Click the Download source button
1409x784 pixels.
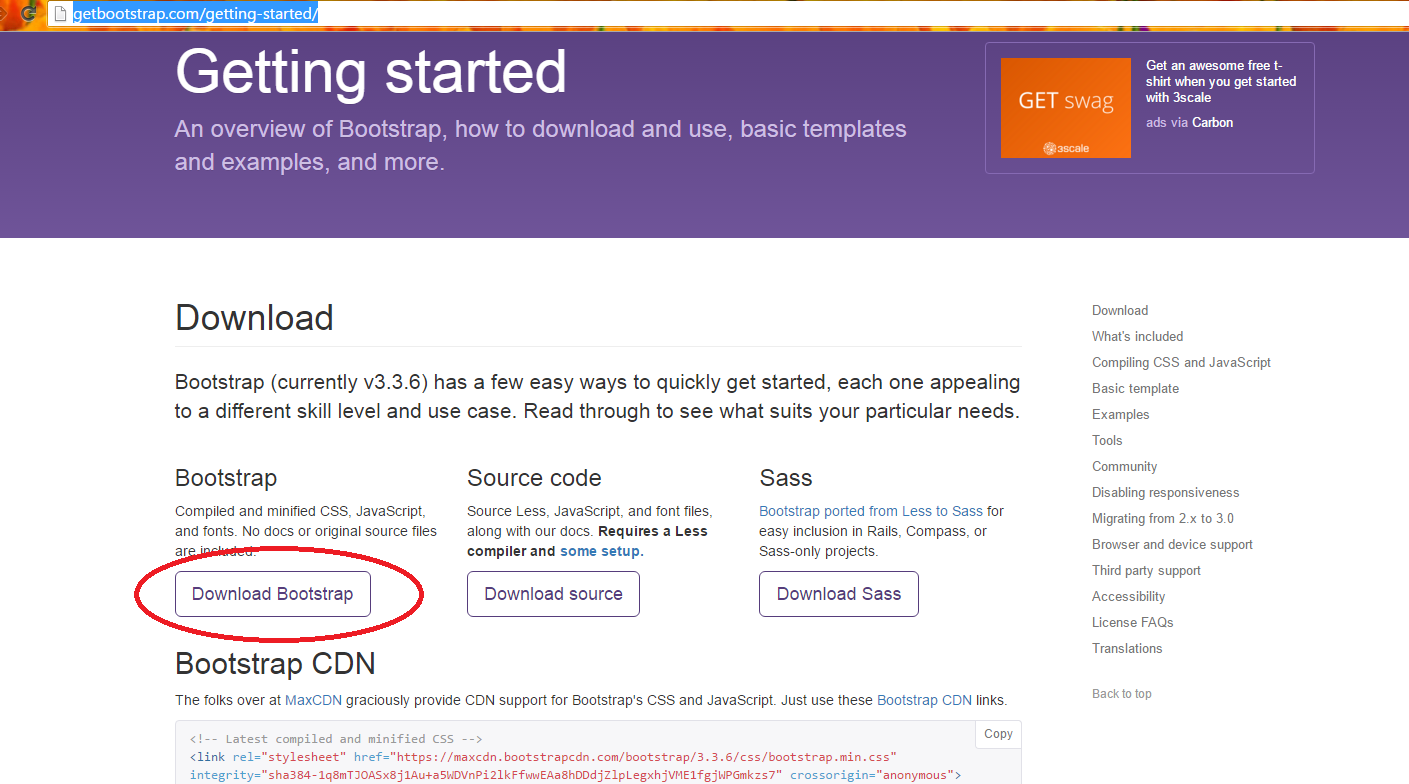point(553,593)
